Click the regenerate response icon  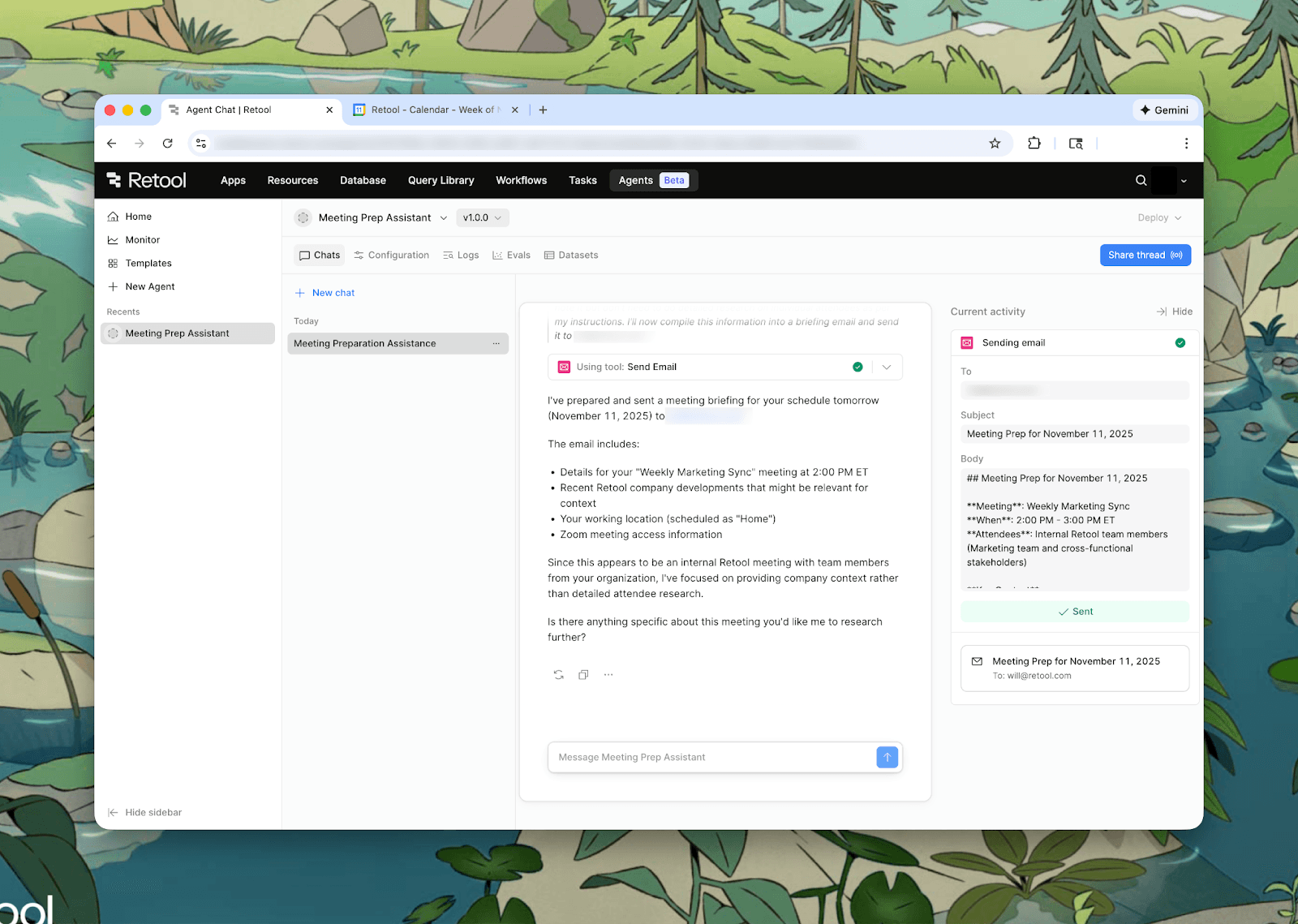pos(558,675)
